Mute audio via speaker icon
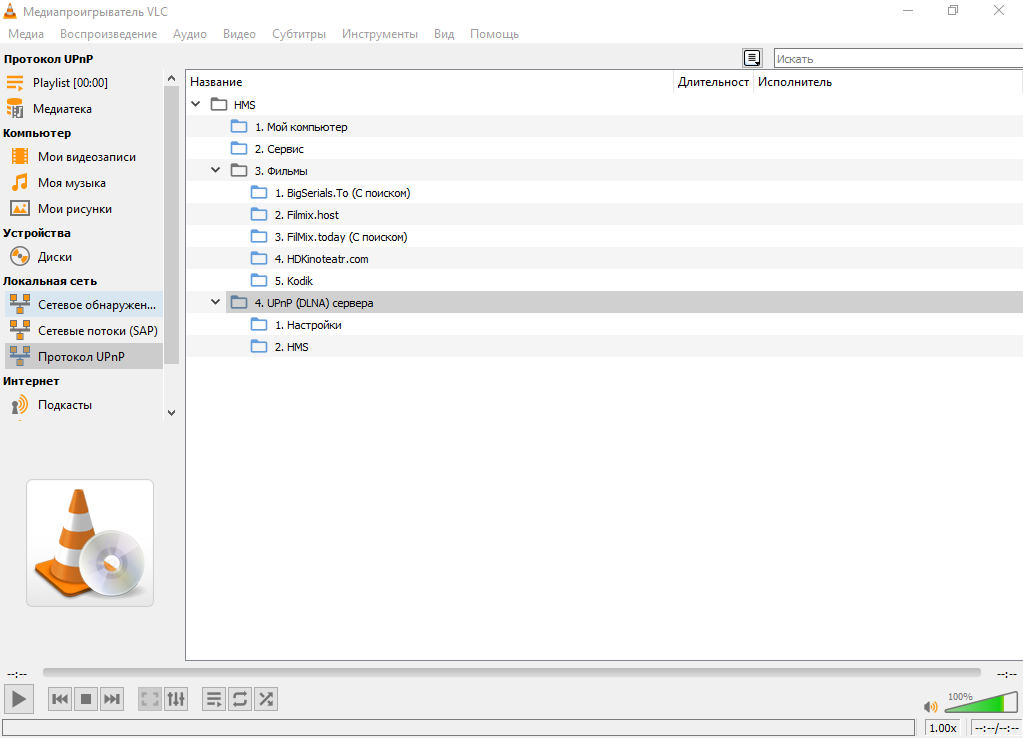1023x738 pixels. (931, 707)
